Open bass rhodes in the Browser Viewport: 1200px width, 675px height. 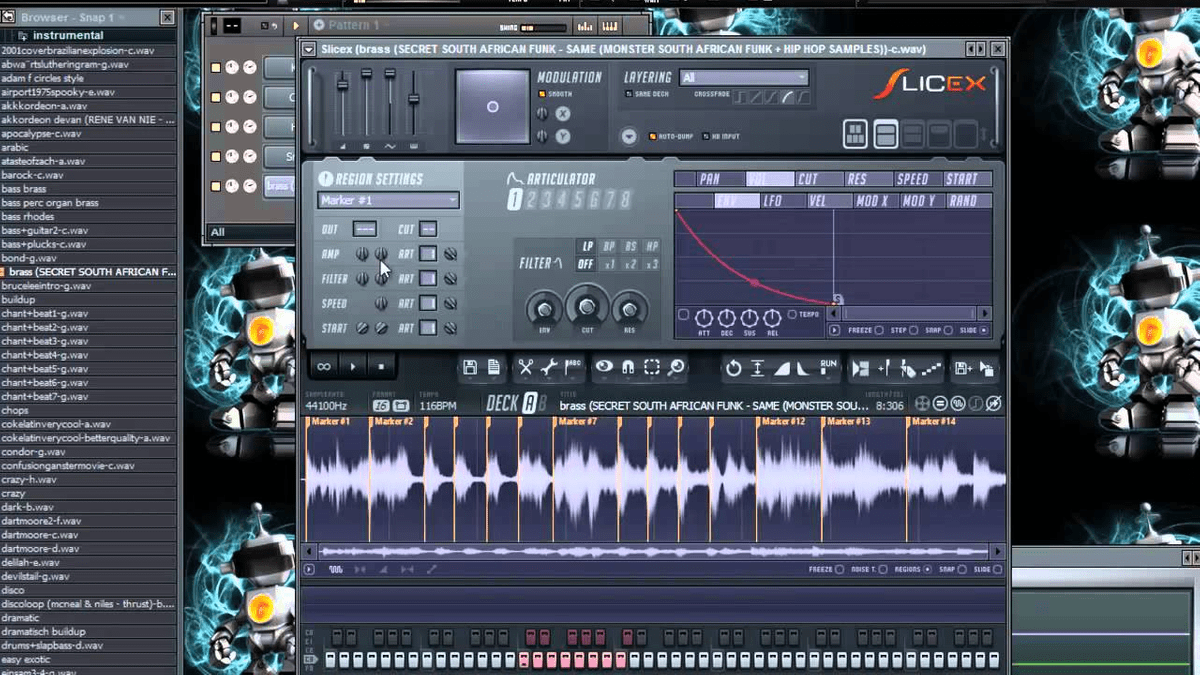(88, 217)
